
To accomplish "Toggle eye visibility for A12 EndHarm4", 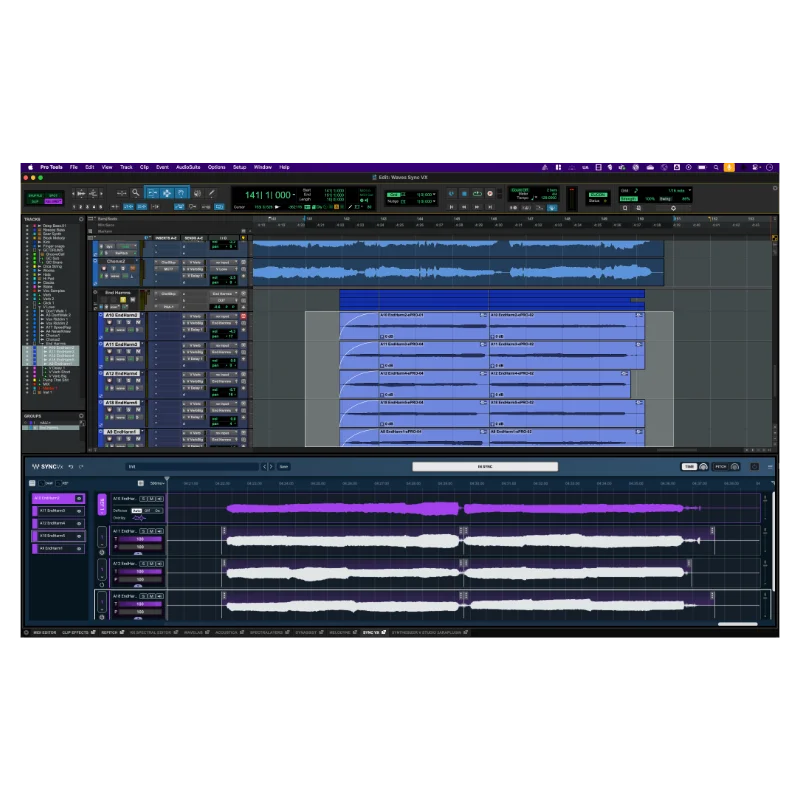I will [x=79, y=523].
